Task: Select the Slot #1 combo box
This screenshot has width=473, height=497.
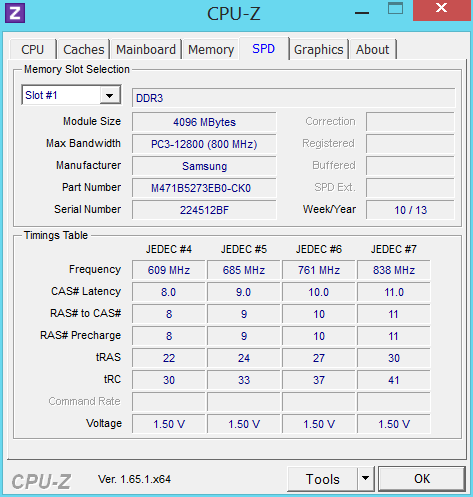Action: 71,95
